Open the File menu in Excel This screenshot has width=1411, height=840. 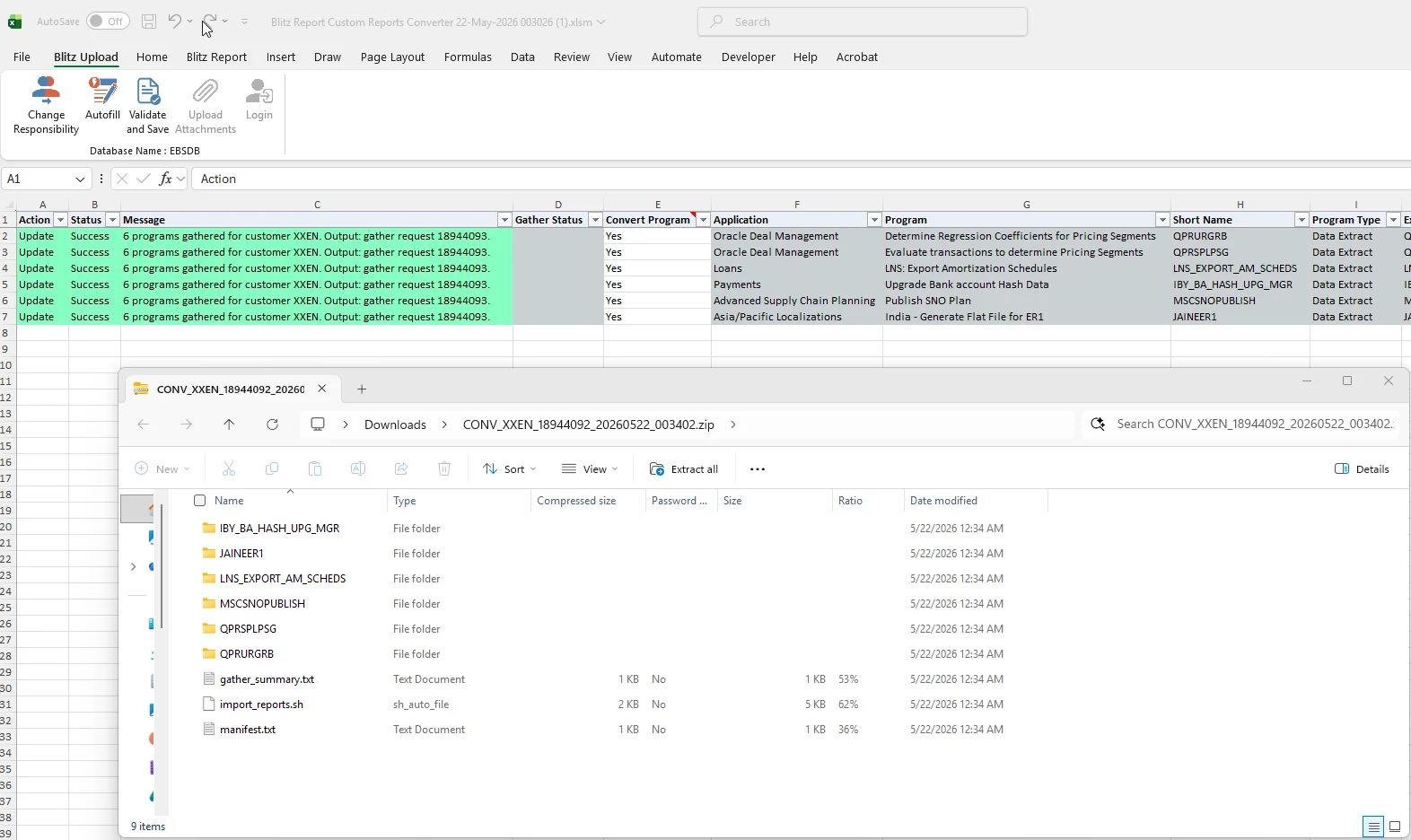coord(22,57)
